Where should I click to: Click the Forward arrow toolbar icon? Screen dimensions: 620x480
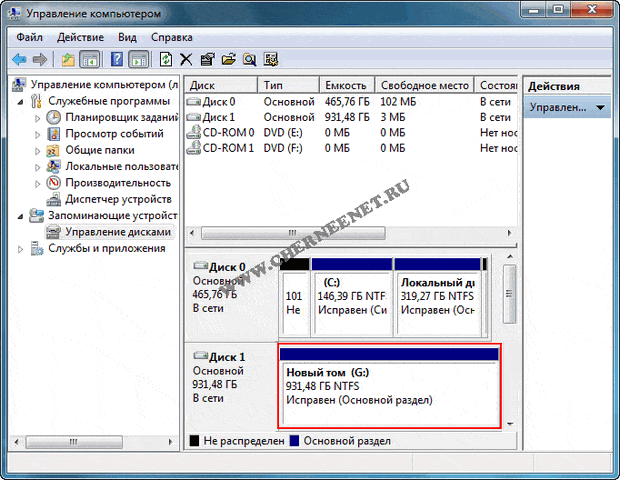[40, 60]
